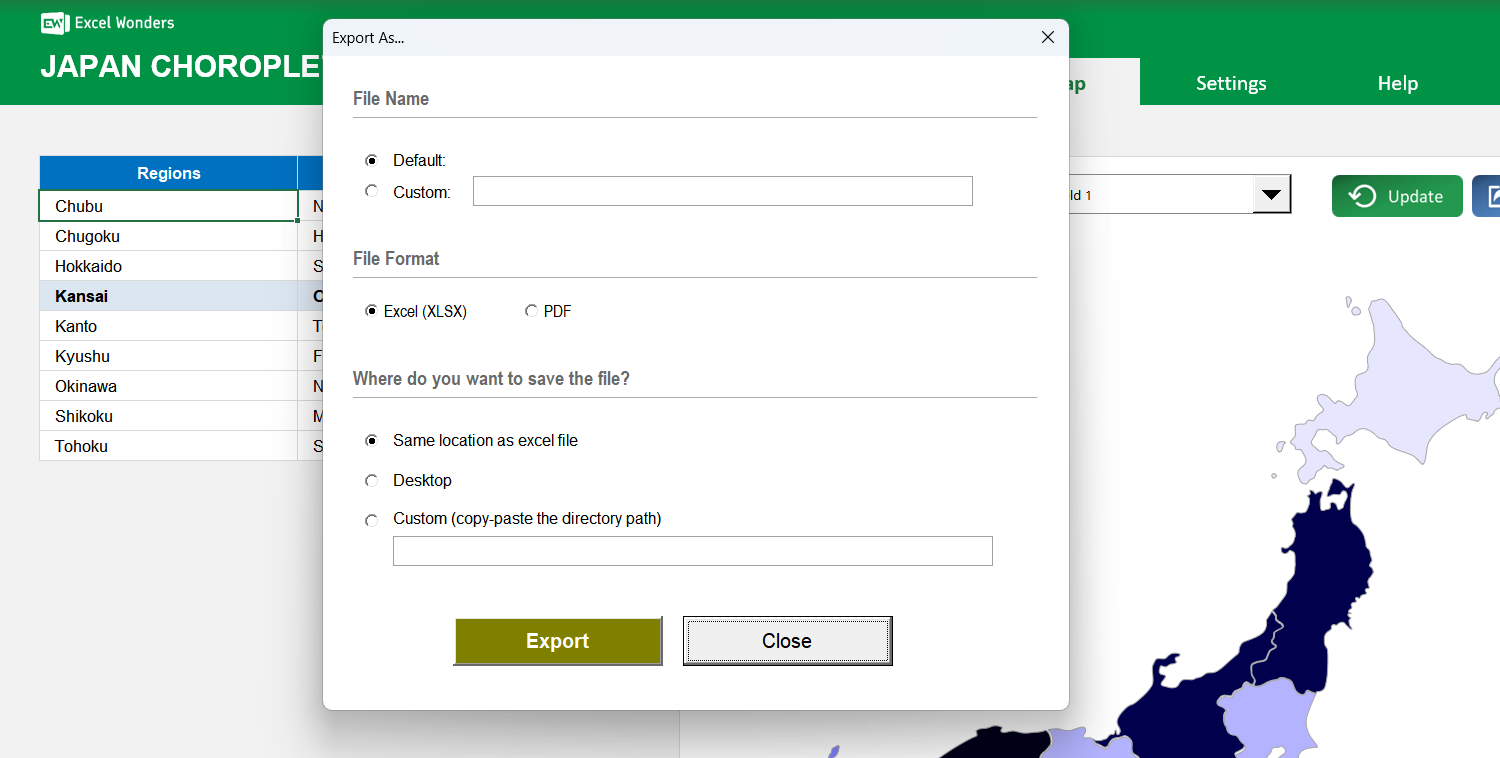Screen dimensions: 1500x758
Task: Click the custom file name text field
Action: tap(722, 191)
